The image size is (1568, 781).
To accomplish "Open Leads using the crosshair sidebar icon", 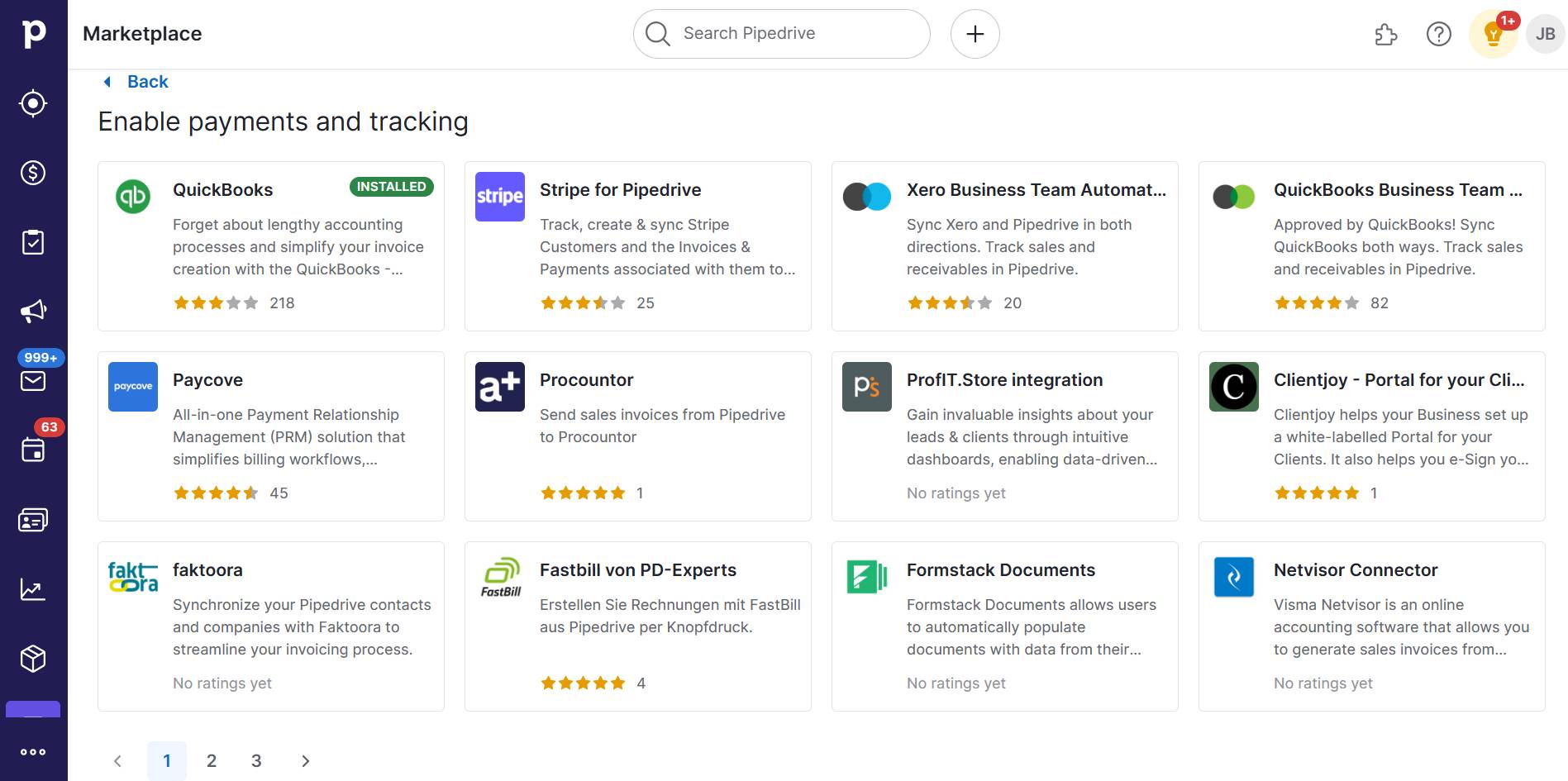I will pyautogui.click(x=33, y=102).
